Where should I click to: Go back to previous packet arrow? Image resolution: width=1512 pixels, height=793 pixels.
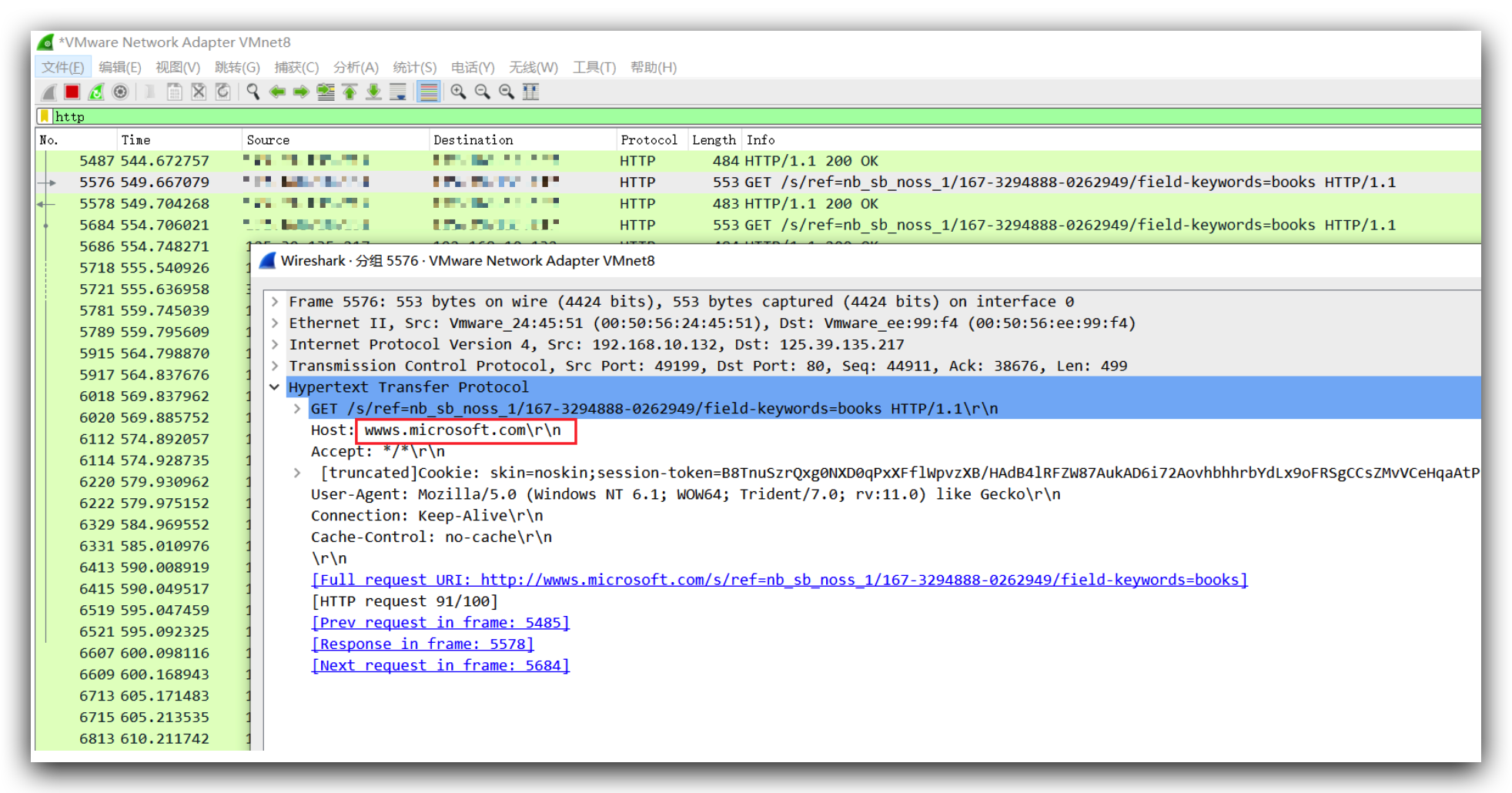277,92
